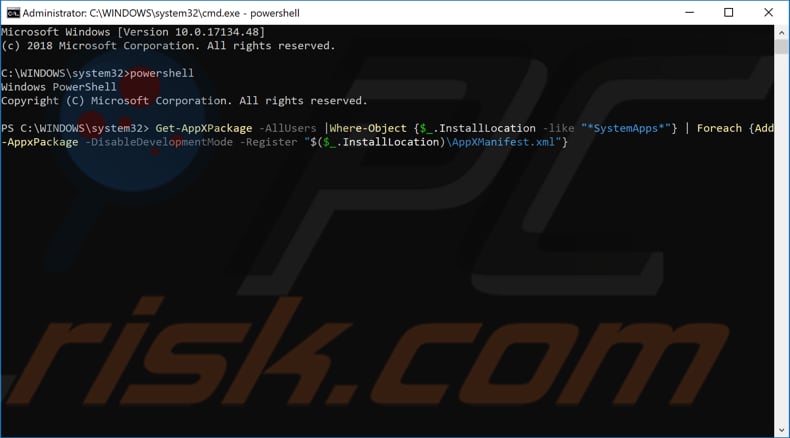Click the \AppXManifest.xml path text
Viewport: 790px width, 438px height.
click(500, 142)
